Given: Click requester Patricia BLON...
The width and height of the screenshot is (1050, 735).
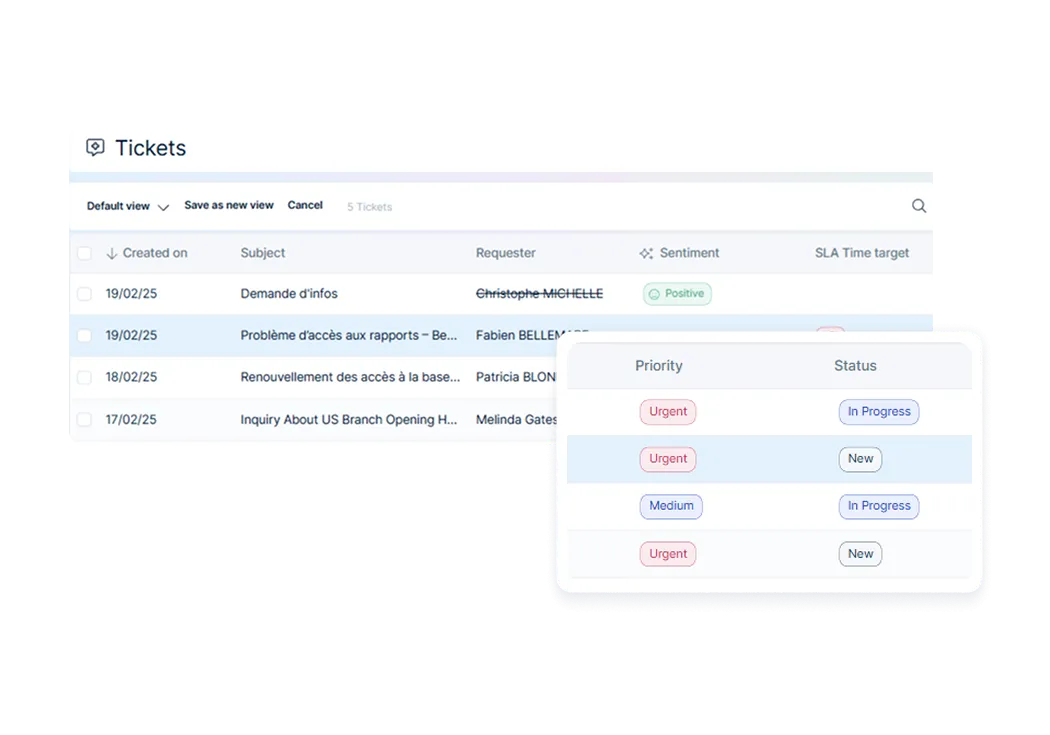Looking at the screenshot, I should click(x=516, y=378).
